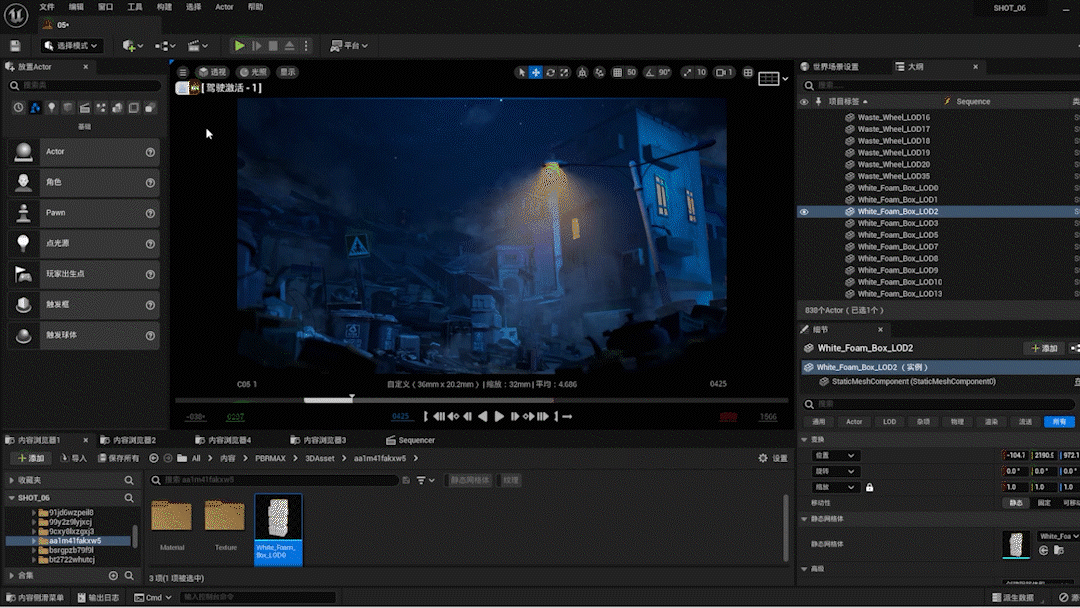This screenshot has width=1080, height=608.
Task: Toggle grid snapping on or off
Action: (x=617, y=72)
